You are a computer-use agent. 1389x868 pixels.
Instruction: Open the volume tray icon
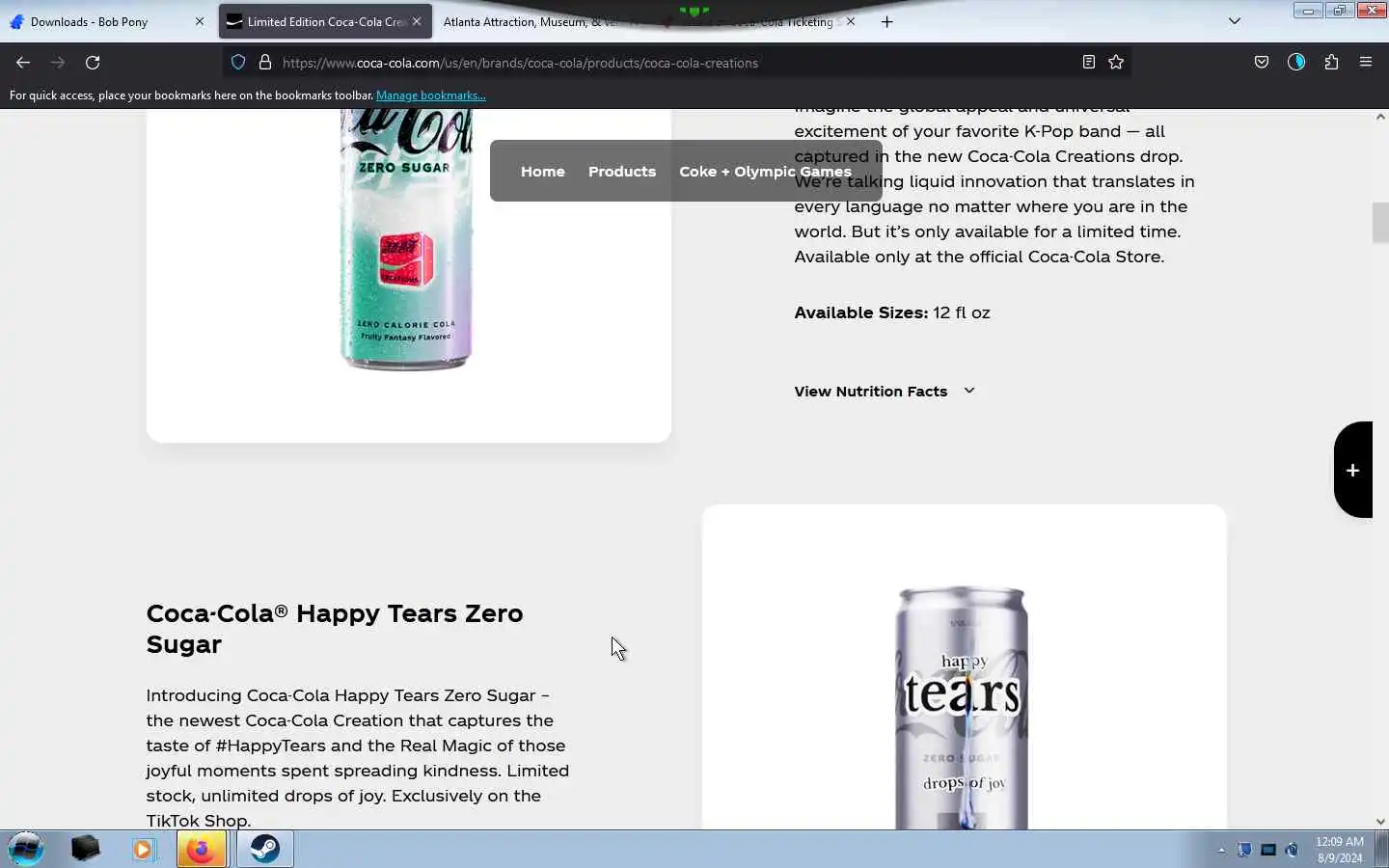pos(1292,850)
